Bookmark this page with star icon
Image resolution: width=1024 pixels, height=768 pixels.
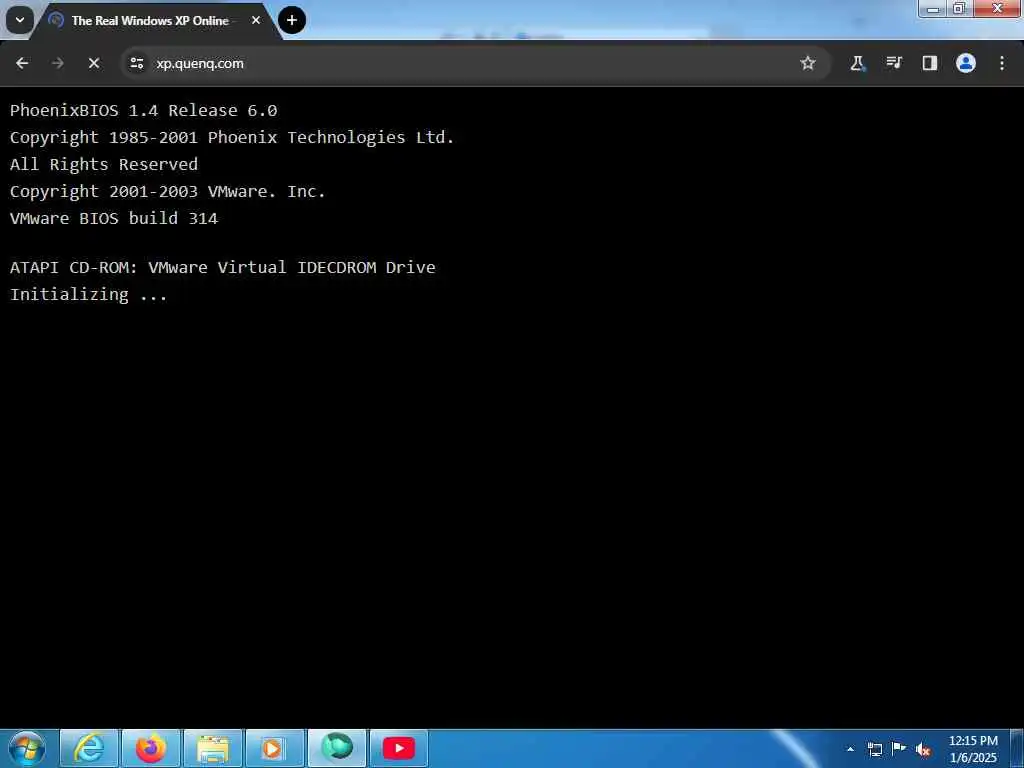point(808,63)
